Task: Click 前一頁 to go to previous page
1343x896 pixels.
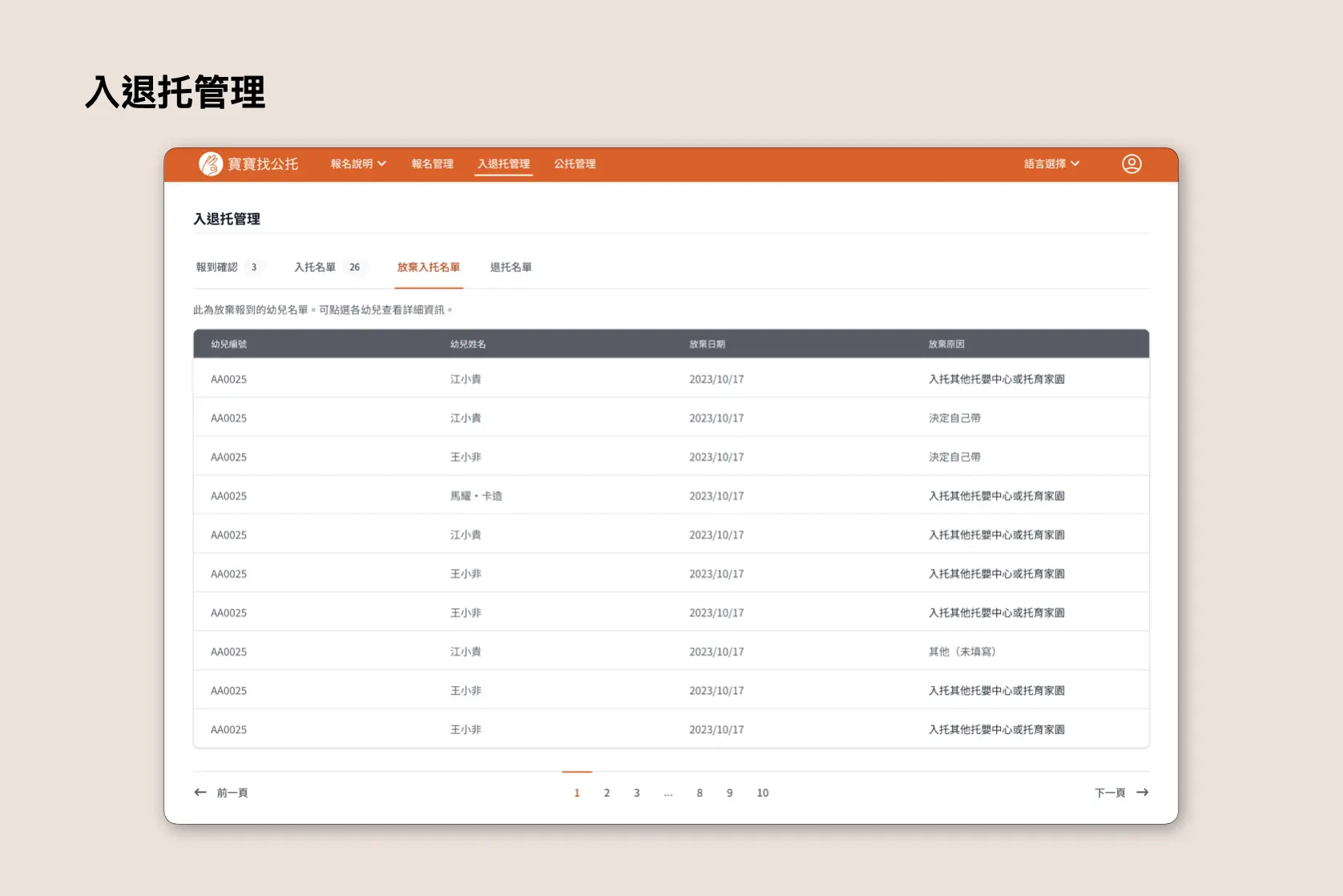Action: click(x=233, y=793)
